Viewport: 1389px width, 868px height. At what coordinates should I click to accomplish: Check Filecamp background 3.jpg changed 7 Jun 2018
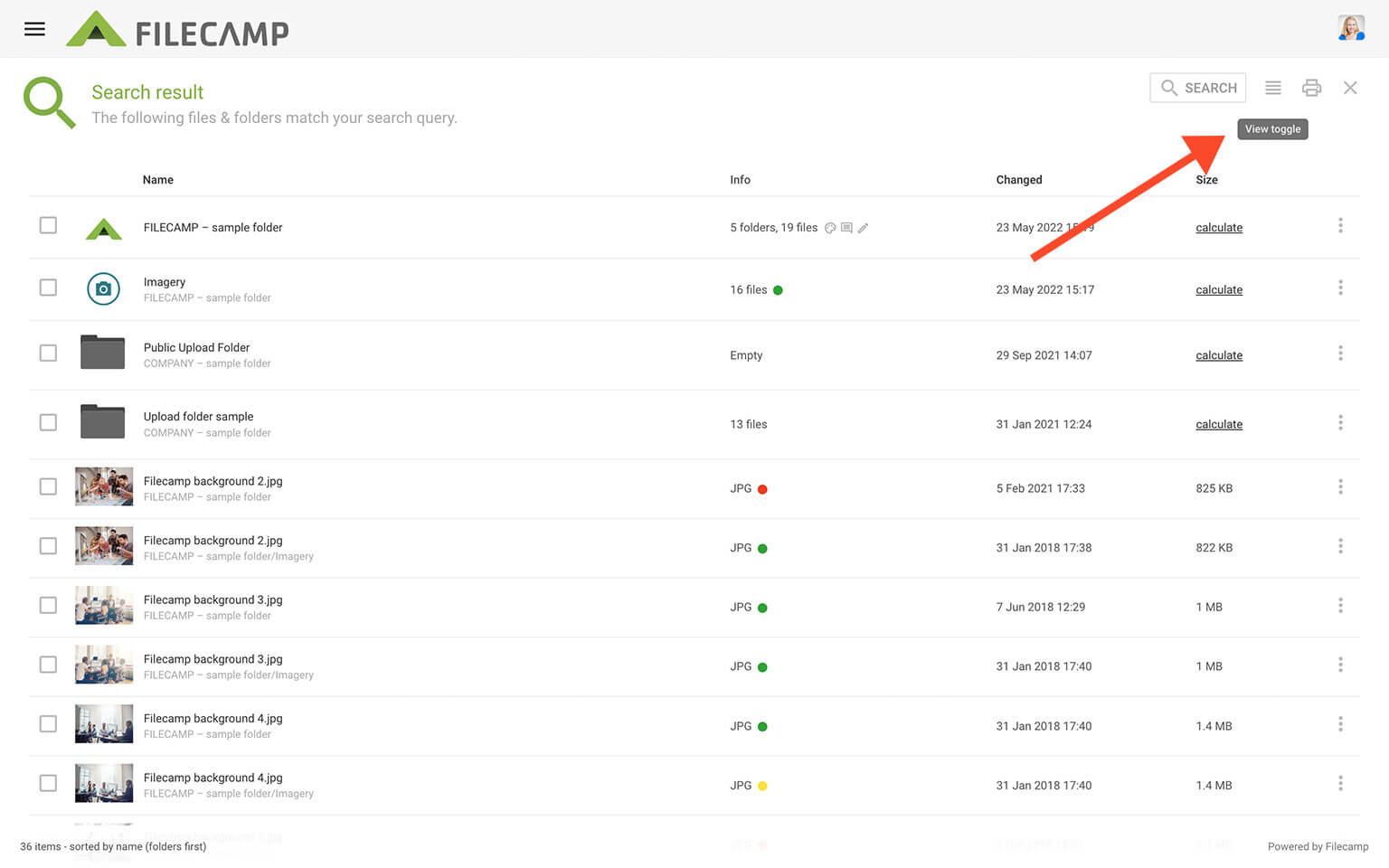pos(48,605)
